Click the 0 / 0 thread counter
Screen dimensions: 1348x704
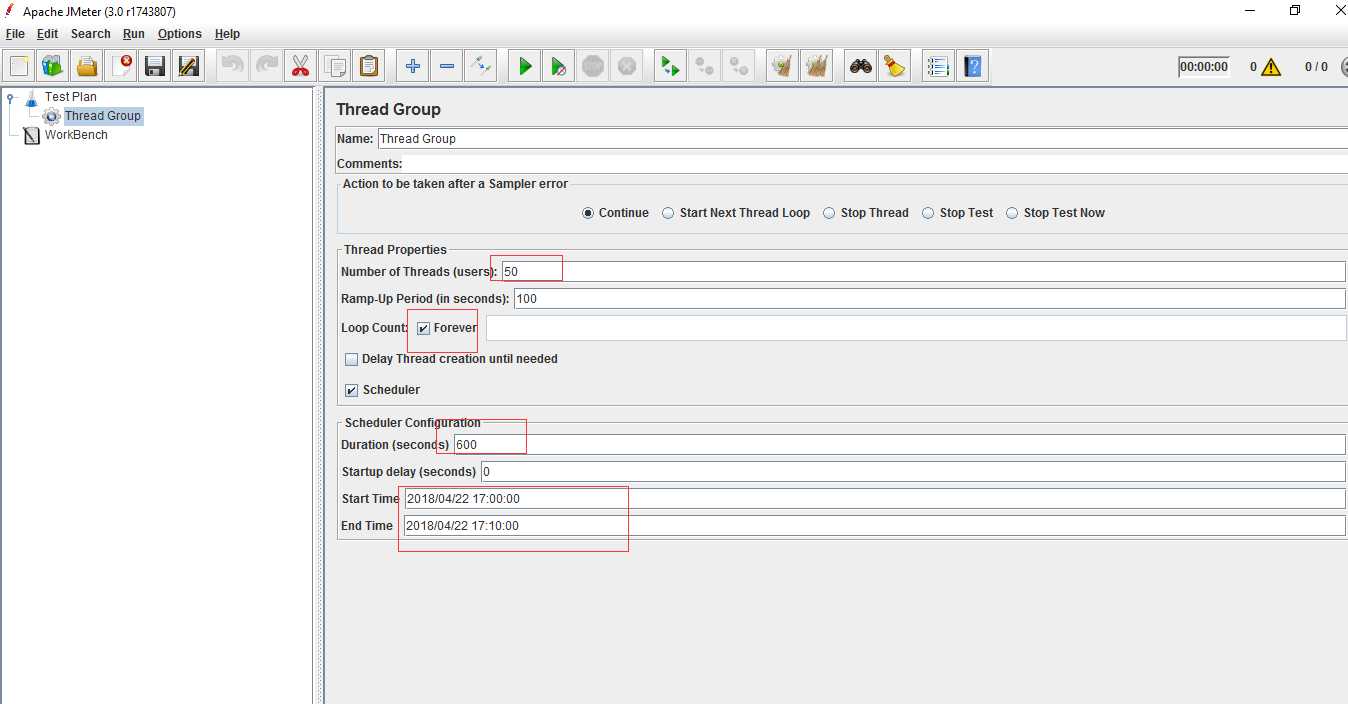[1316, 67]
